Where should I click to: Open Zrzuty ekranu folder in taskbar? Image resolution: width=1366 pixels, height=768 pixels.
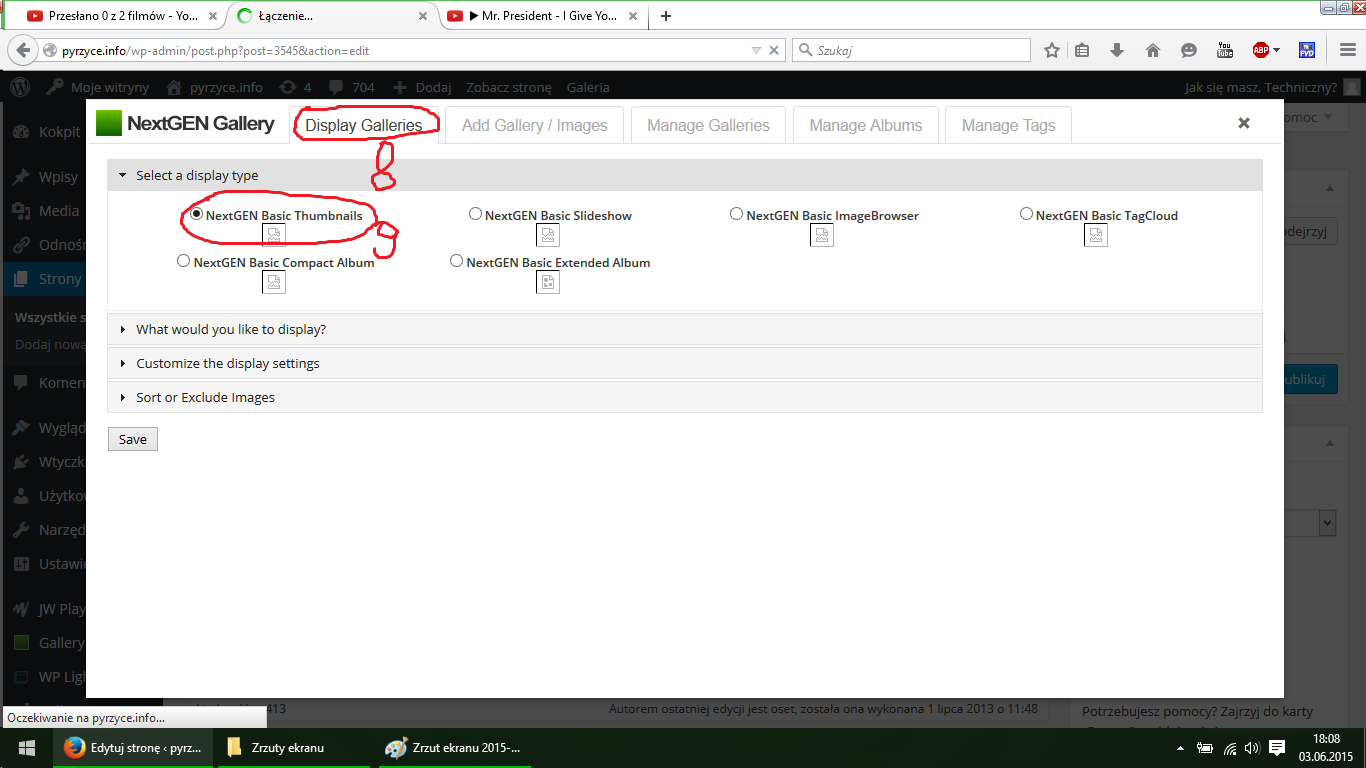point(287,748)
